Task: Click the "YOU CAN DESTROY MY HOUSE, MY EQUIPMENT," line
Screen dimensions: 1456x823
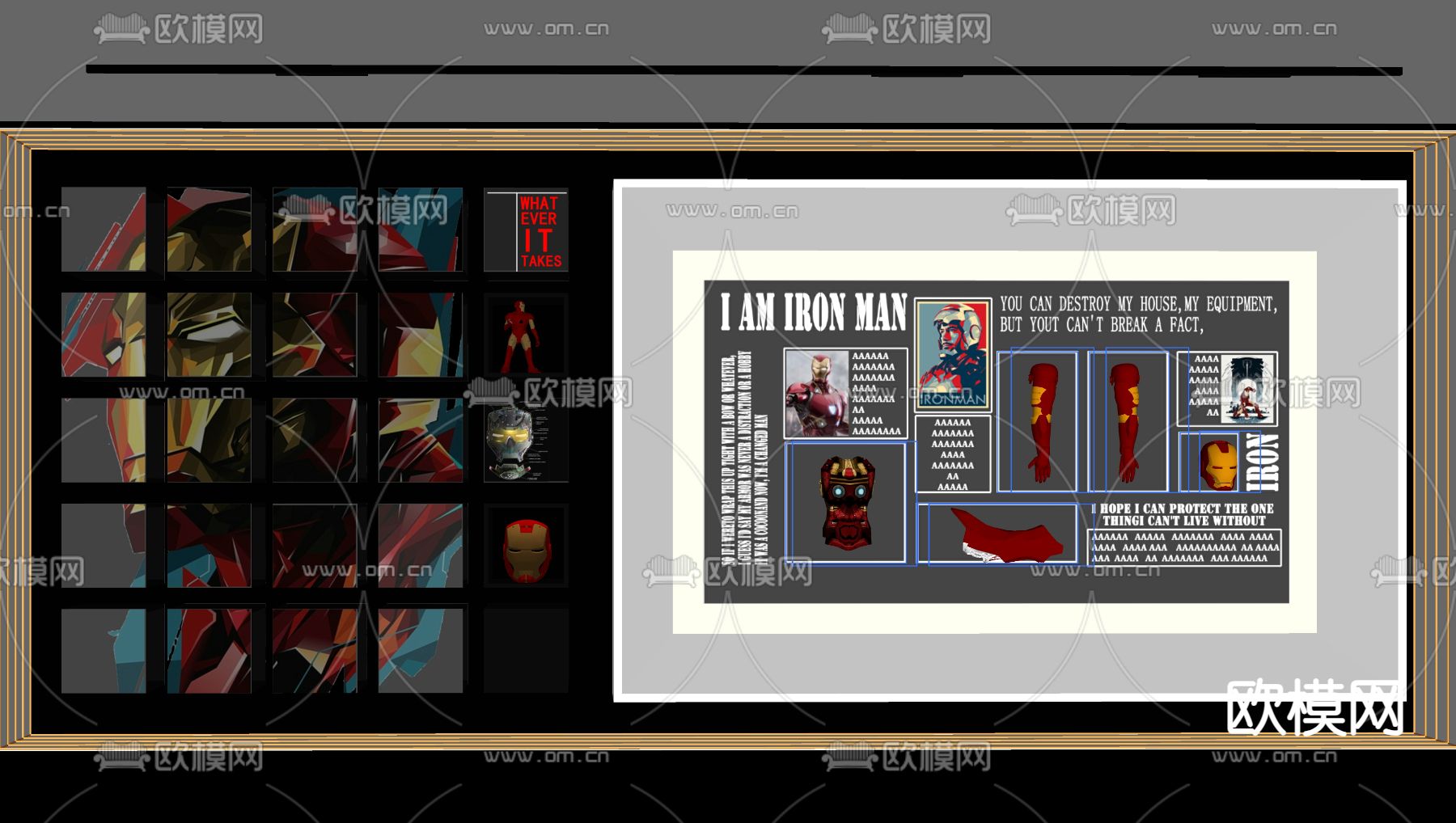Action: [x=1138, y=304]
